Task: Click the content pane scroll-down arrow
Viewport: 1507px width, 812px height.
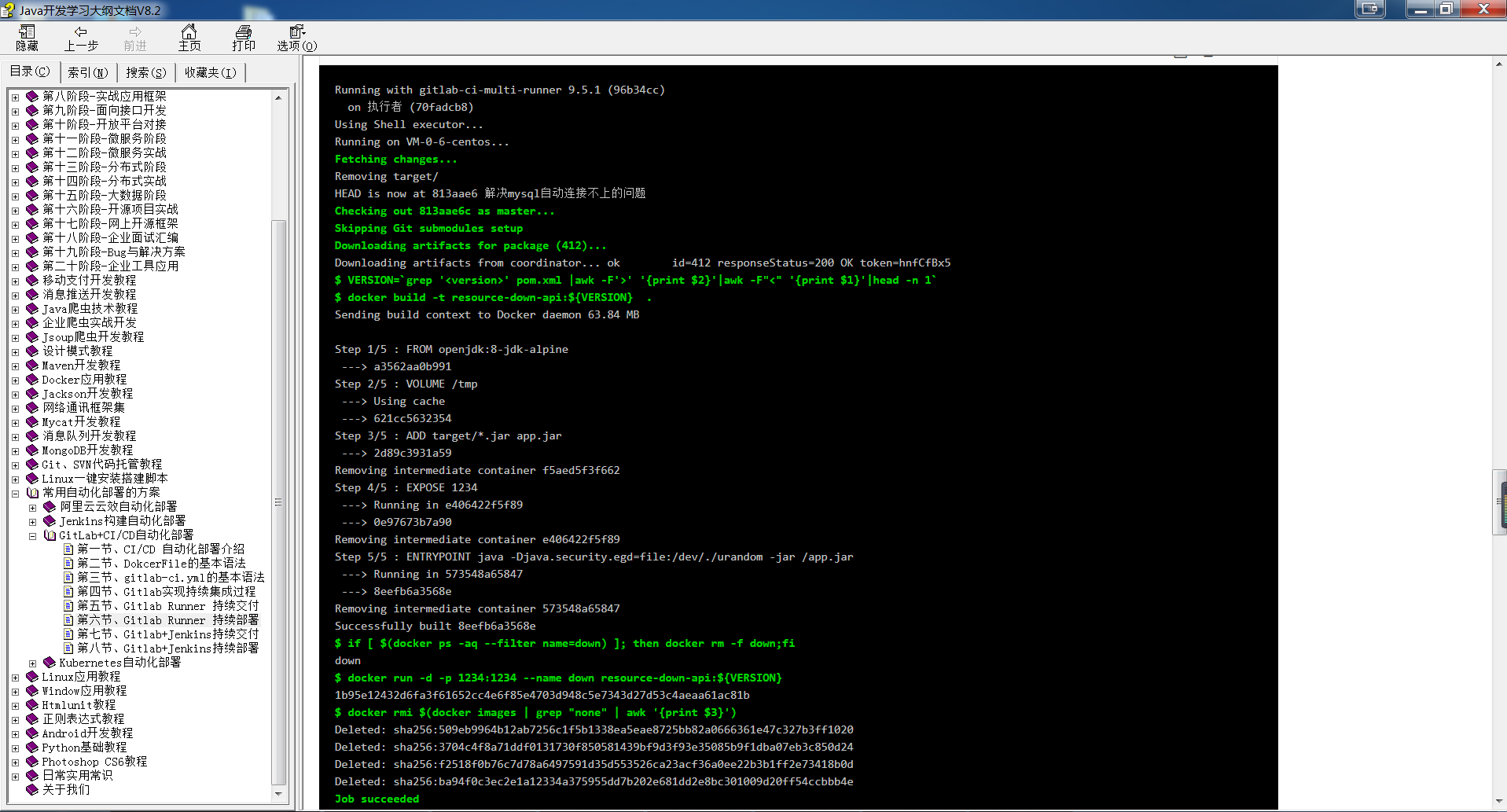Action: (x=1500, y=801)
